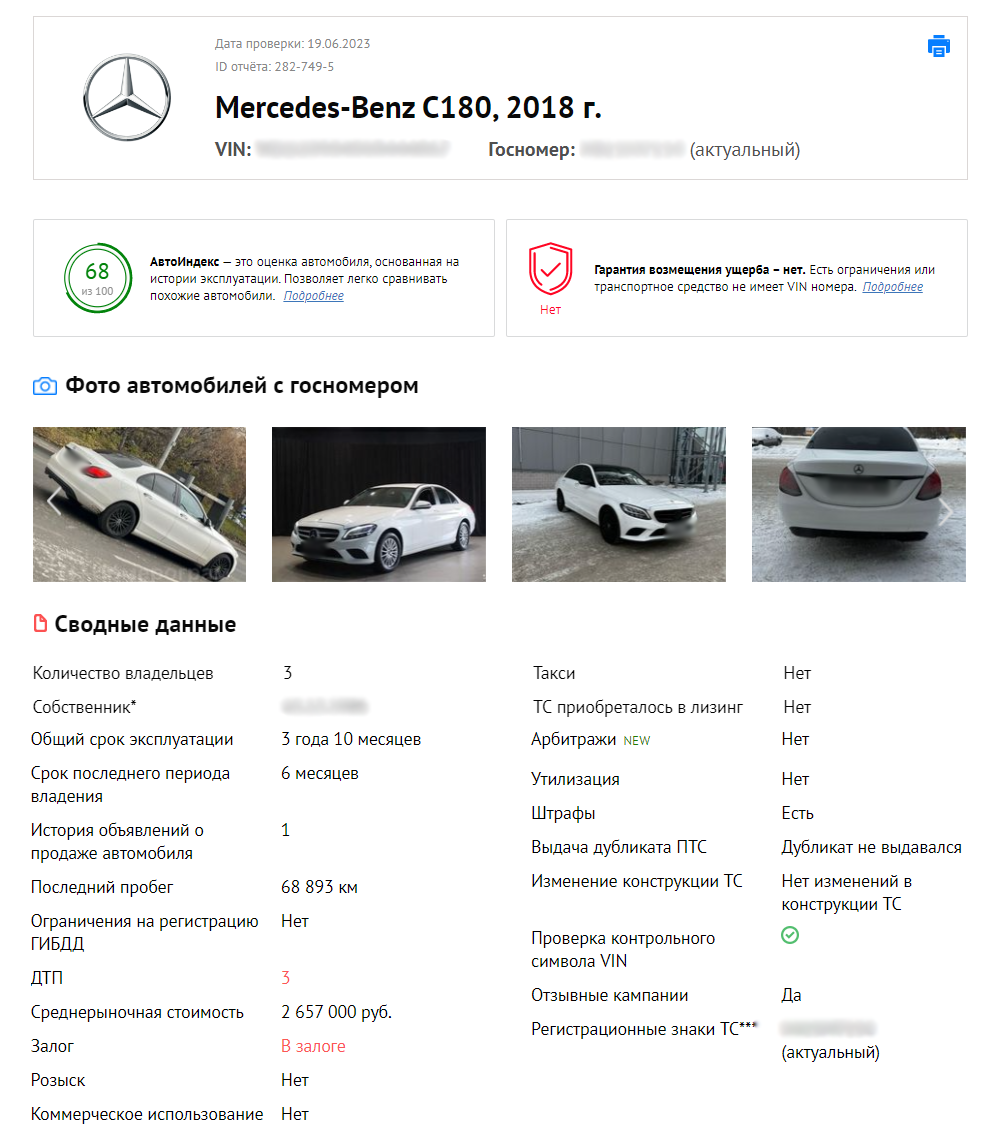Open Подробнее link about damage guarantee
This screenshot has height=1141, width=998.
[892, 287]
